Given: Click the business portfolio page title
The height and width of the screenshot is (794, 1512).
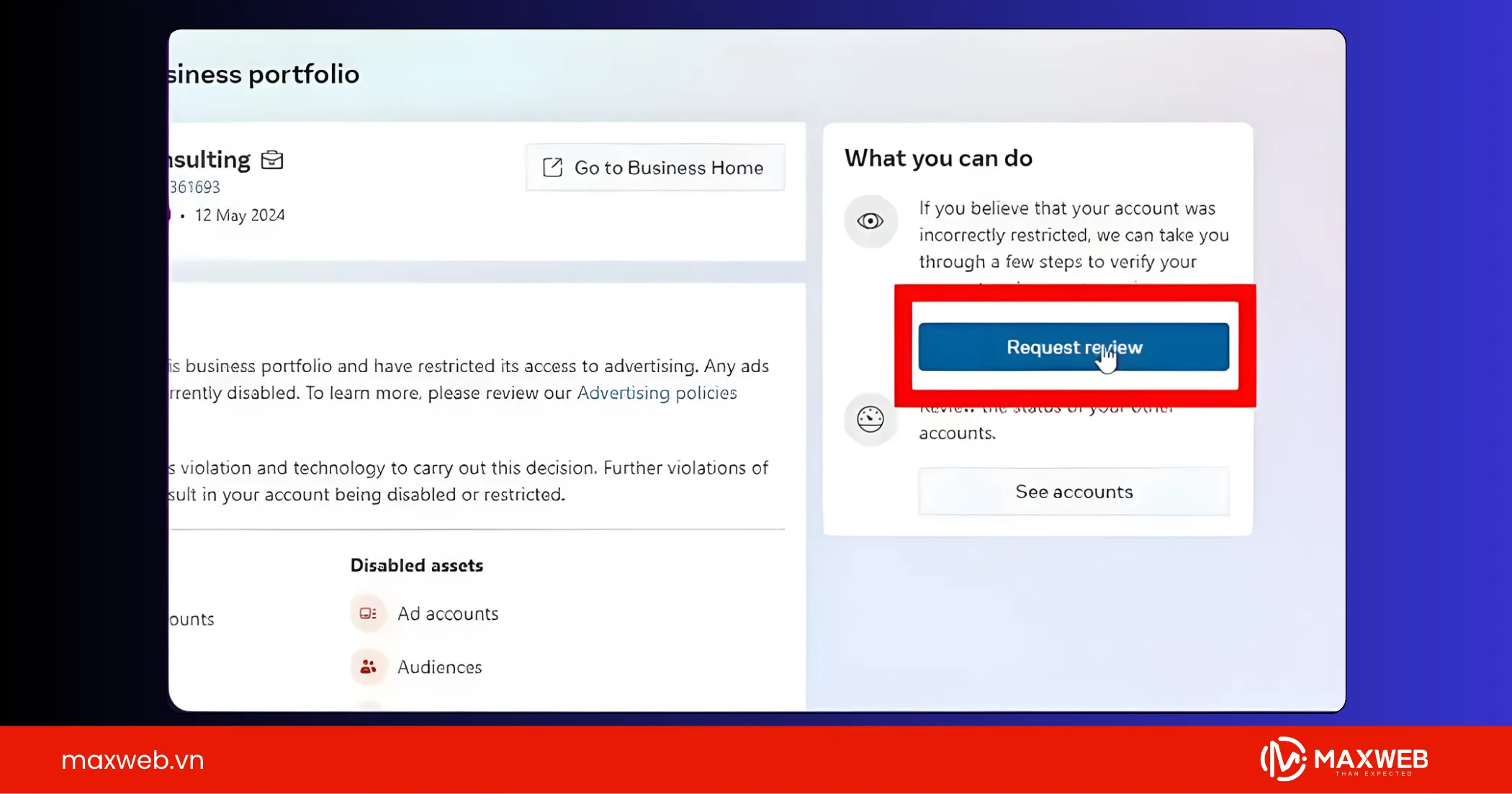Looking at the screenshot, I should coord(264,74).
